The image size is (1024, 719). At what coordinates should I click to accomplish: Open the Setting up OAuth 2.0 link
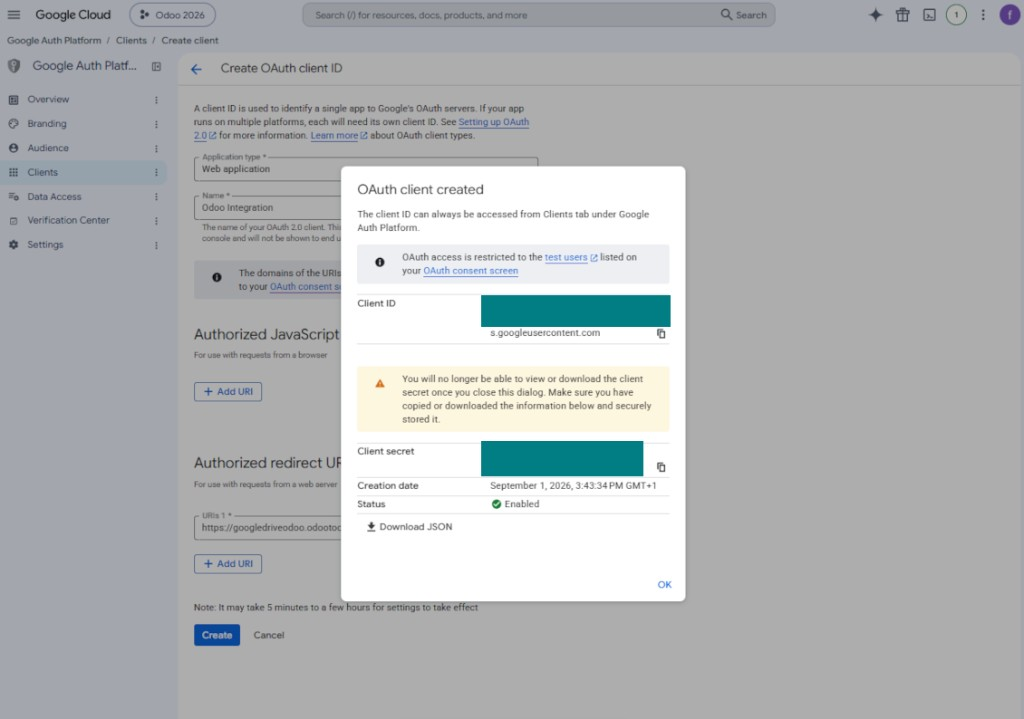pos(494,122)
